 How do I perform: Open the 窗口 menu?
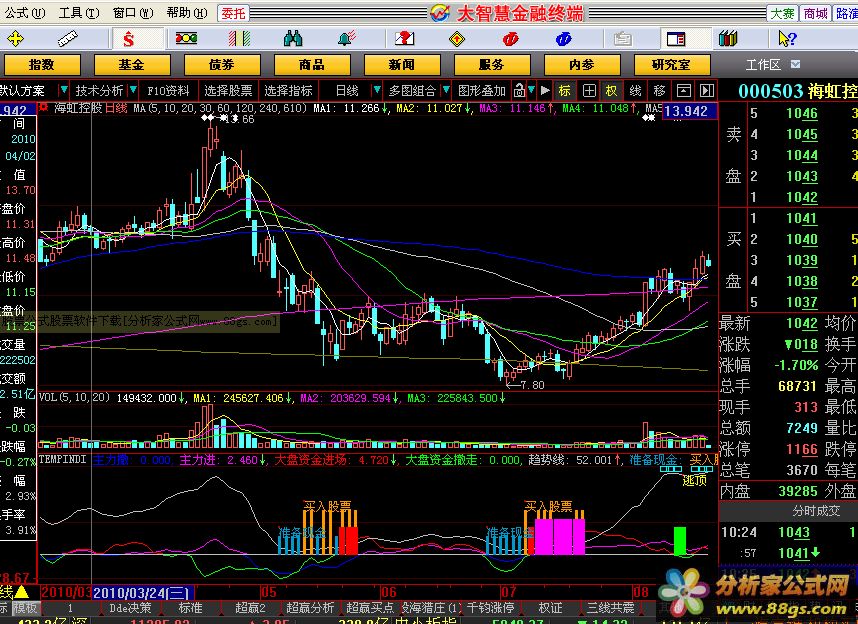click(133, 13)
